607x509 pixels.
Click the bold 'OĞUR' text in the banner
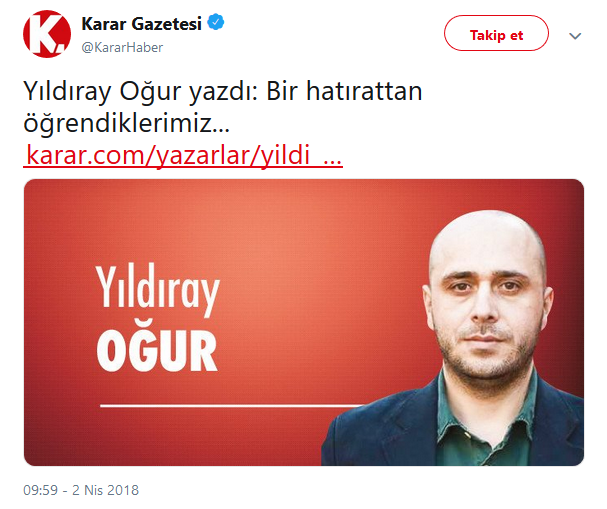tap(157, 349)
